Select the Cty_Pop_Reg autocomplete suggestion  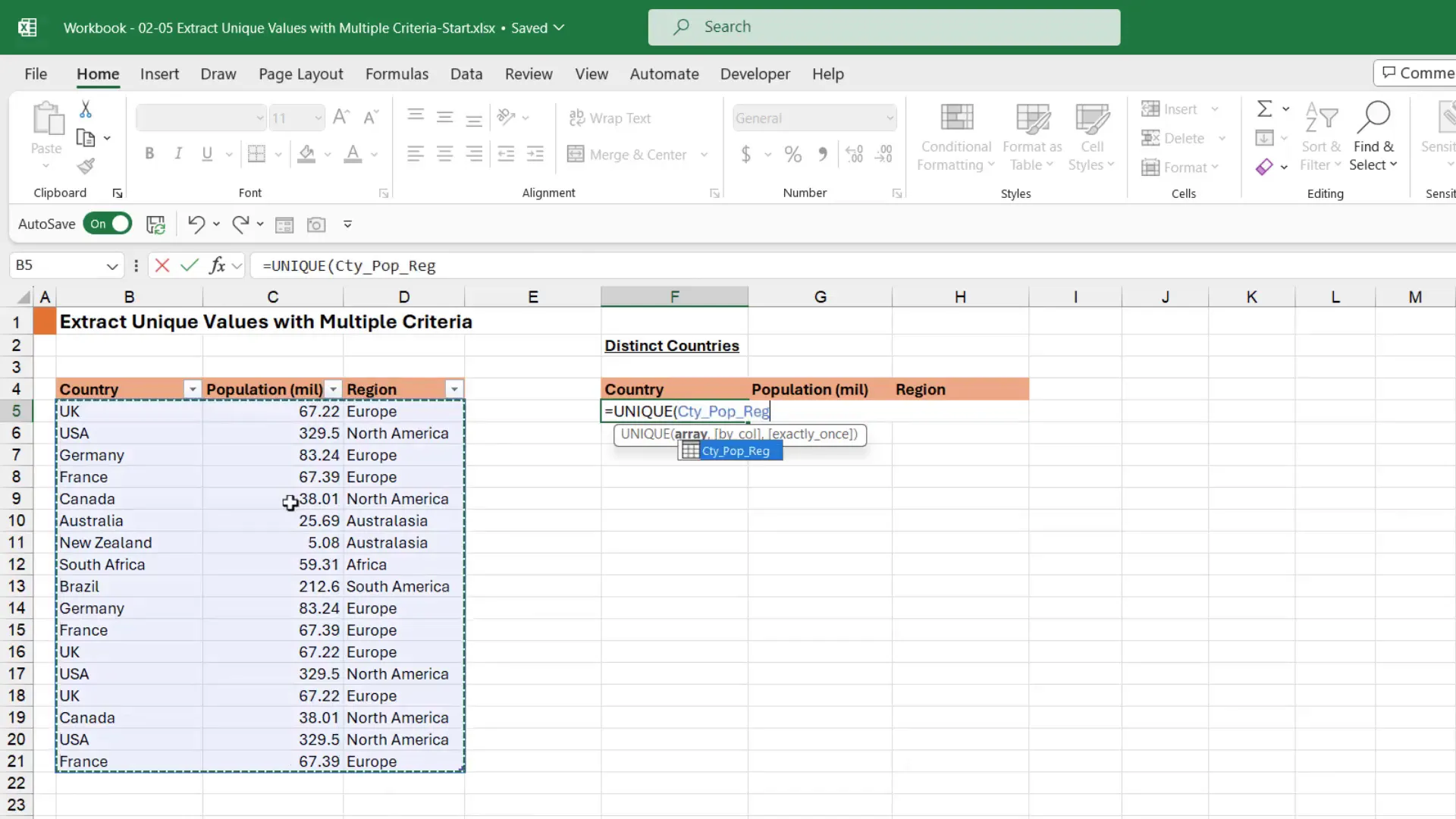(x=730, y=451)
